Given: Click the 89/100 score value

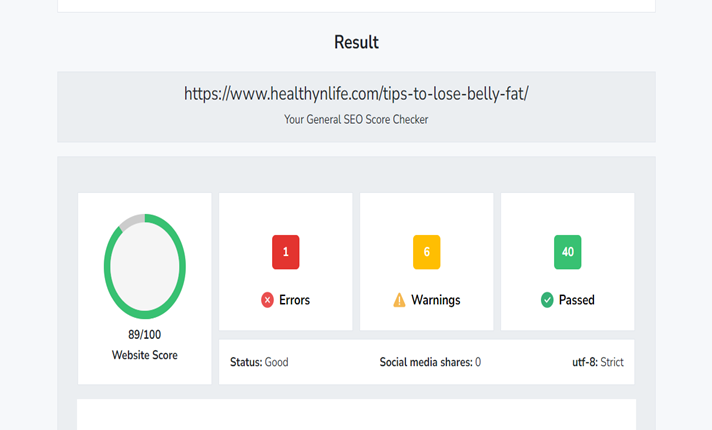Looking at the screenshot, I should (x=145, y=336).
